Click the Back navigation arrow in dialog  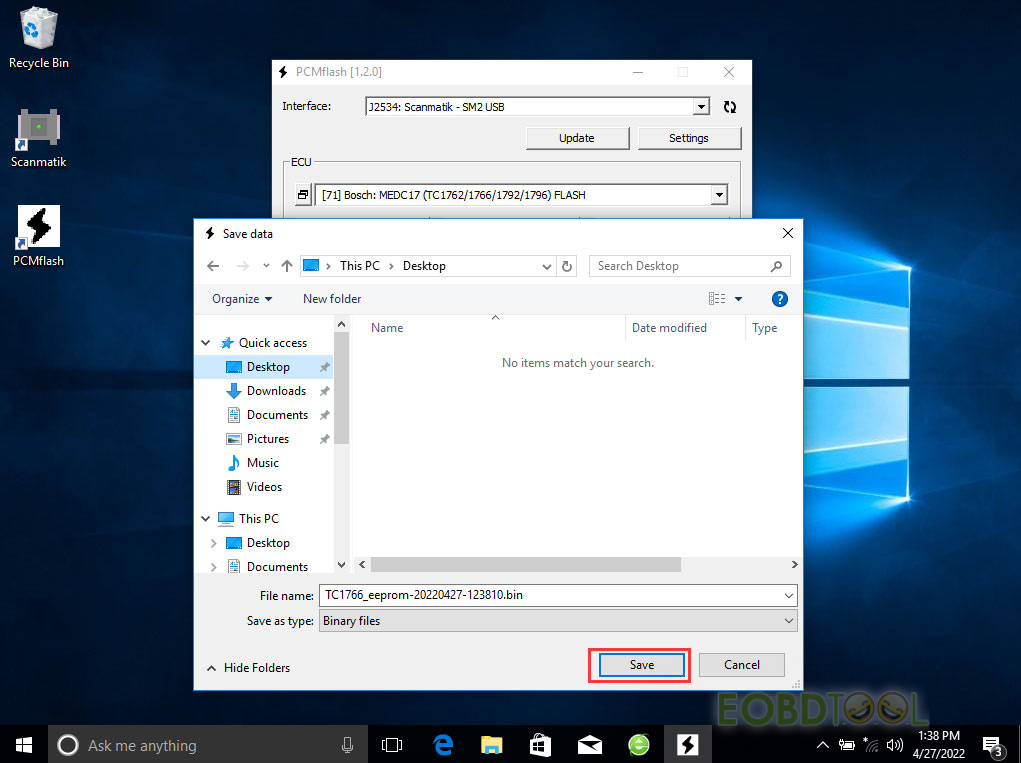[x=213, y=266]
